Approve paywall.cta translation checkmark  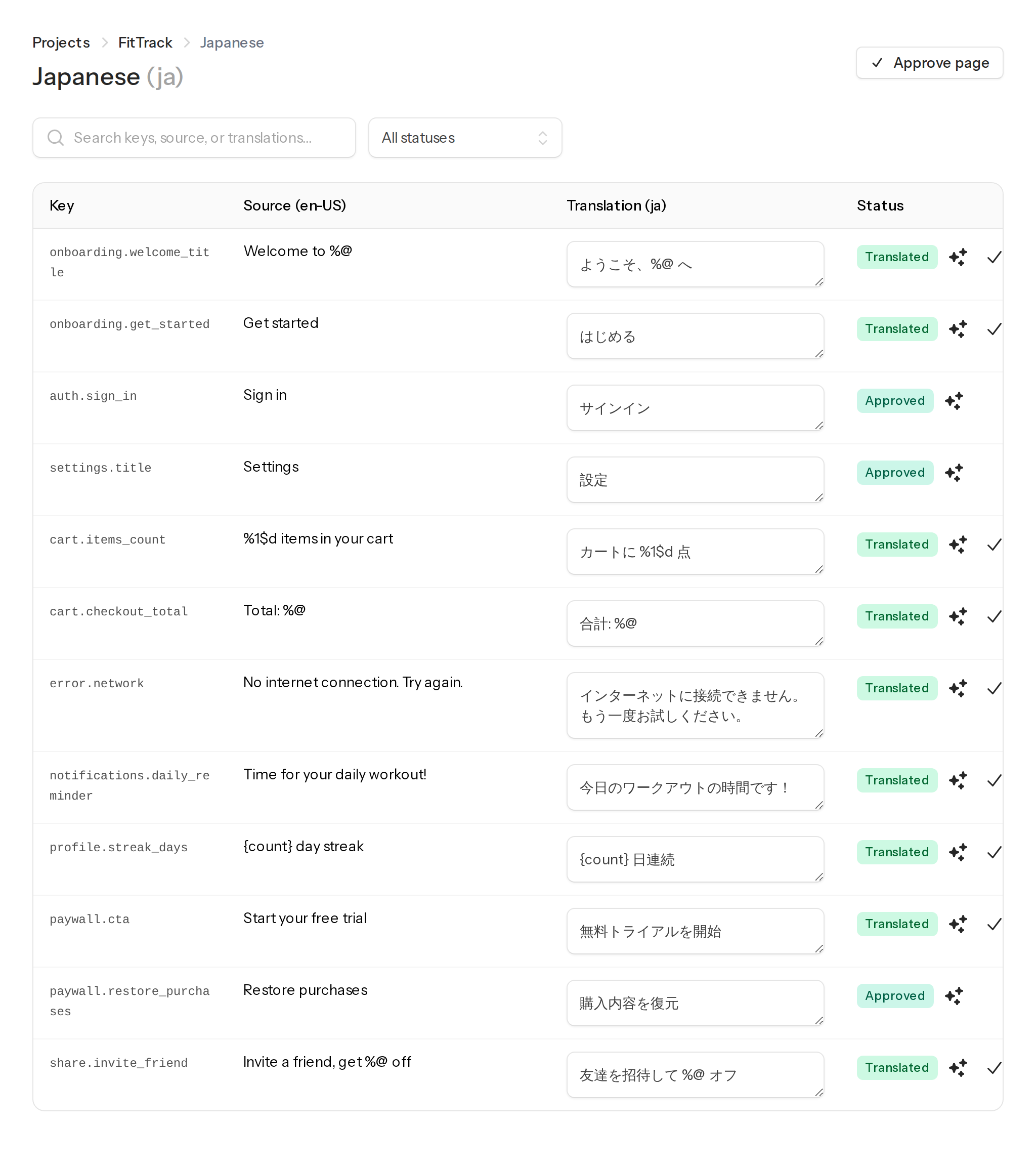point(994,925)
